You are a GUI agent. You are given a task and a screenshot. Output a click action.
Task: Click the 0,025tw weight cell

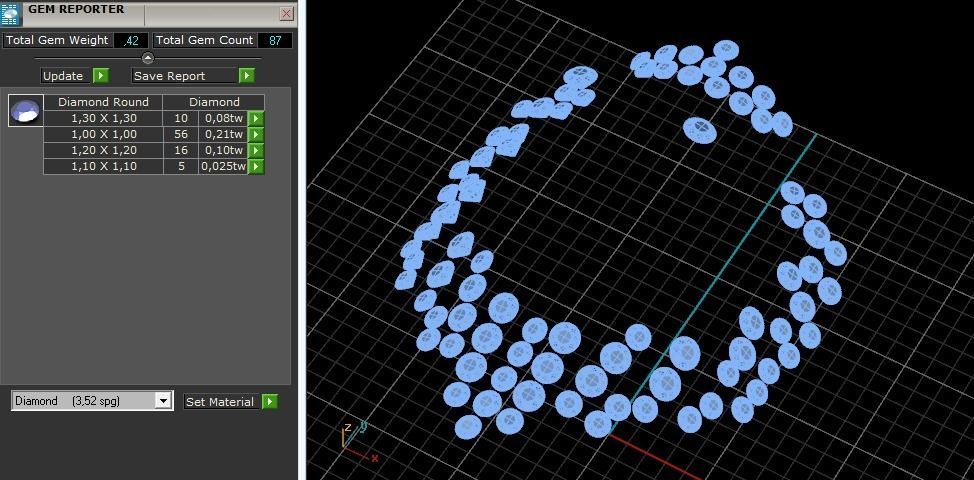tap(224, 166)
